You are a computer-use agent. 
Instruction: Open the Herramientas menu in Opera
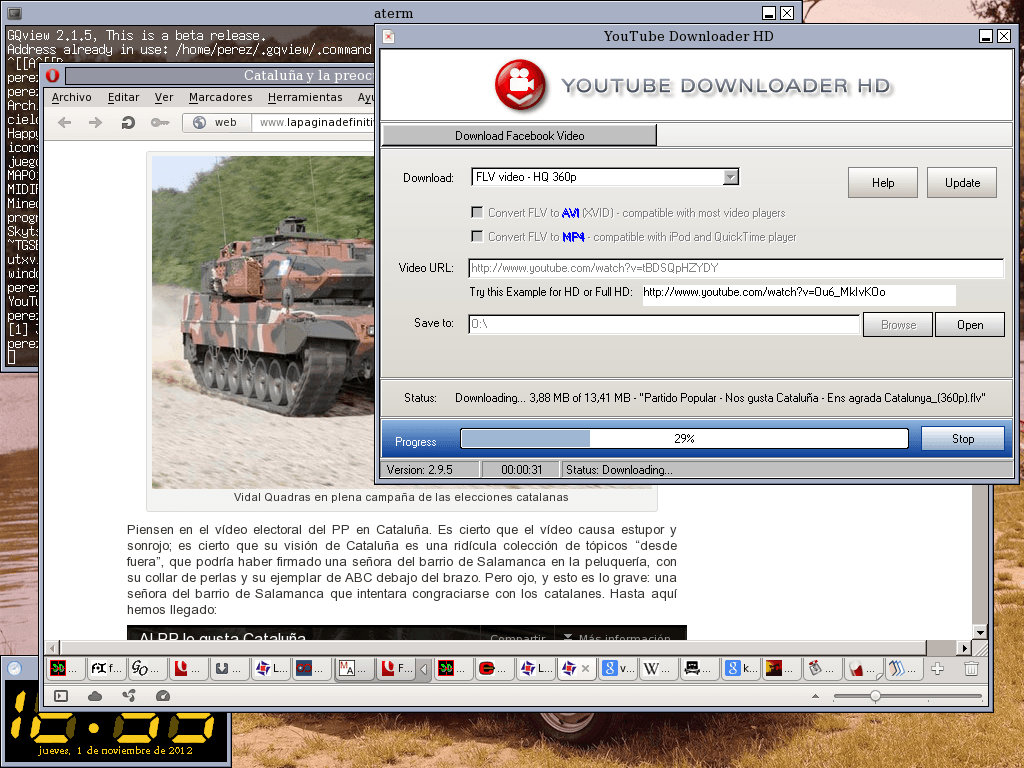pos(305,97)
